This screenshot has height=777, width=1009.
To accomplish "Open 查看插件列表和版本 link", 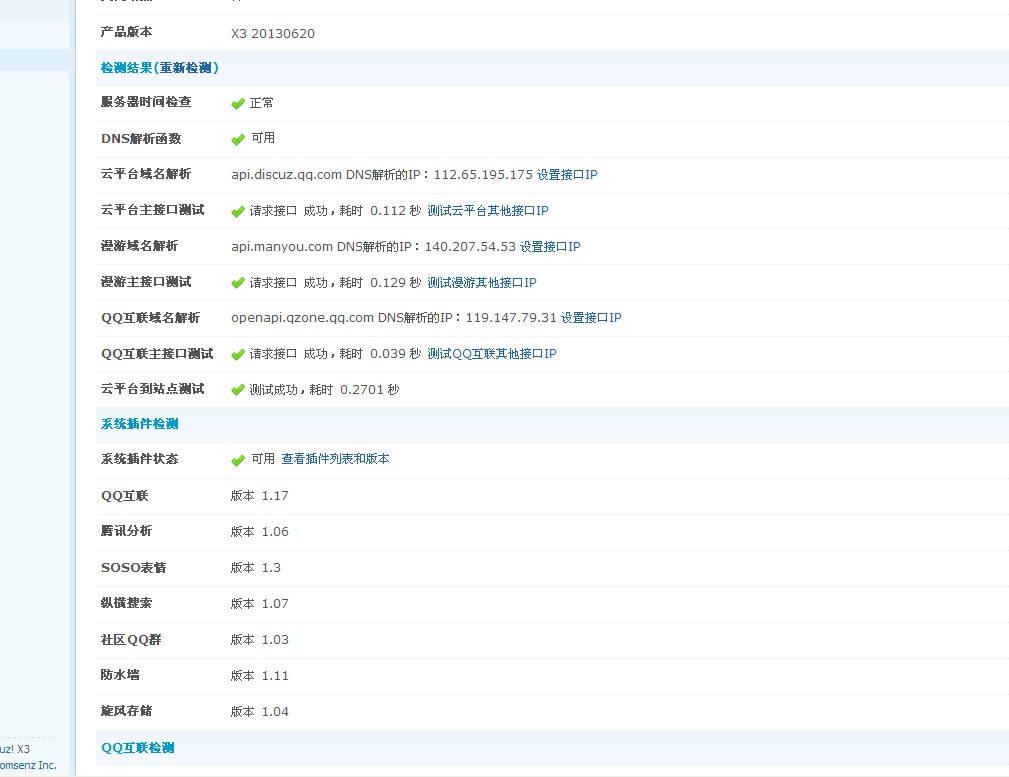I will click(335, 458).
